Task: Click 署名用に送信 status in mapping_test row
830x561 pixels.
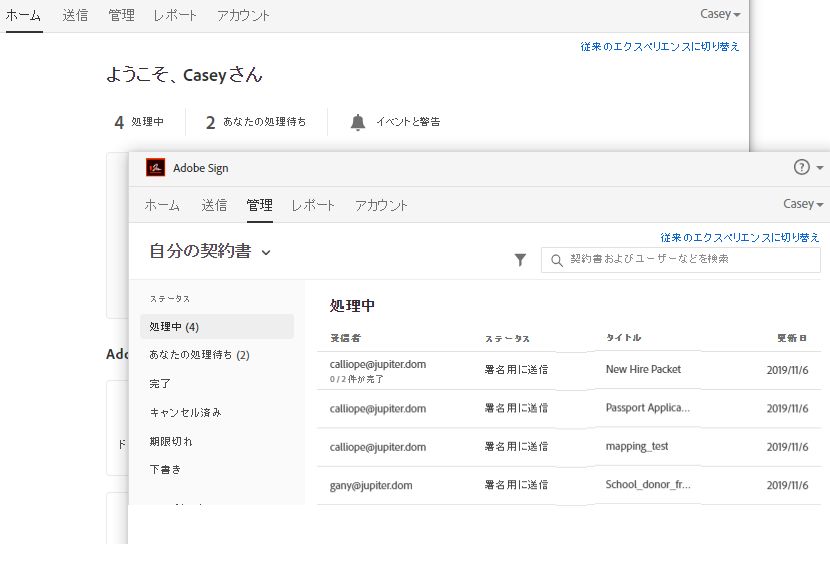Action: 516,447
